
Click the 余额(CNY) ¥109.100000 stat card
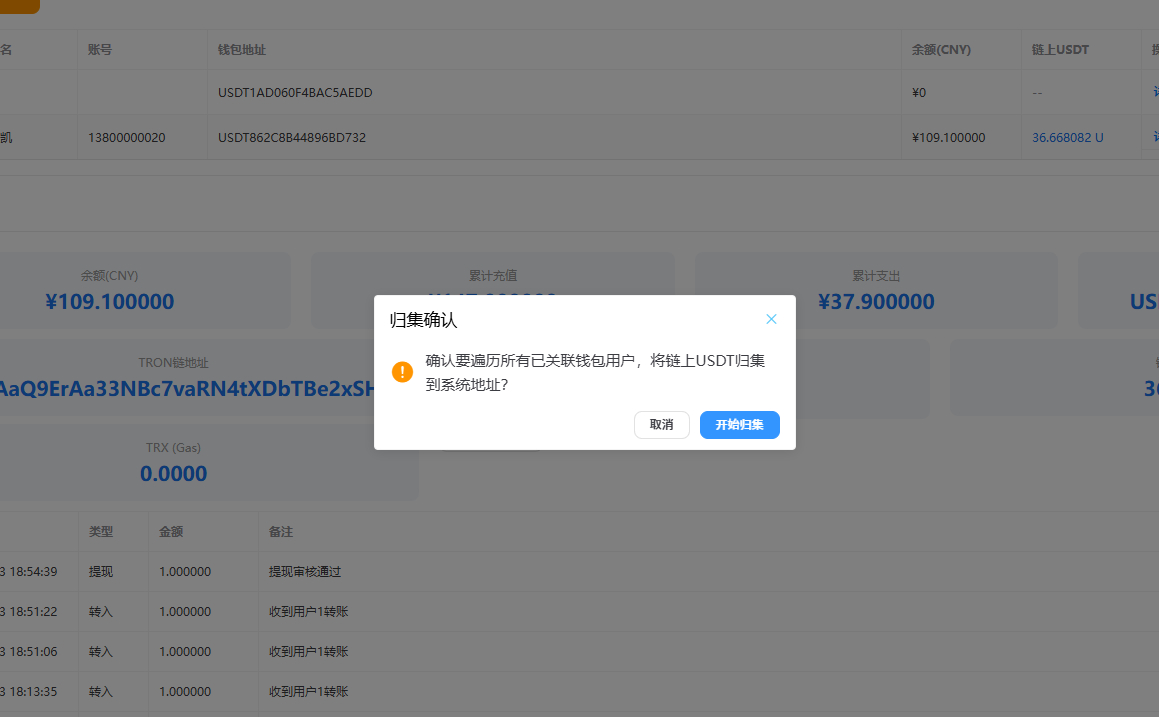tap(145, 290)
